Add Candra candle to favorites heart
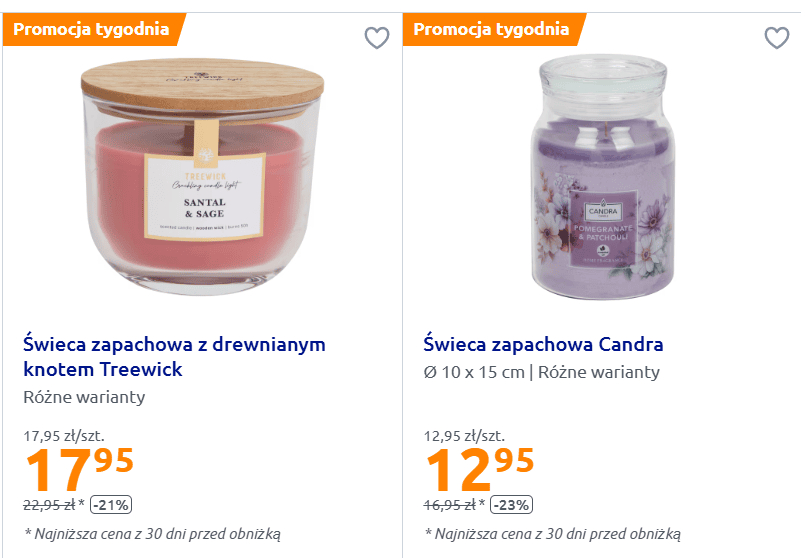 point(776,38)
